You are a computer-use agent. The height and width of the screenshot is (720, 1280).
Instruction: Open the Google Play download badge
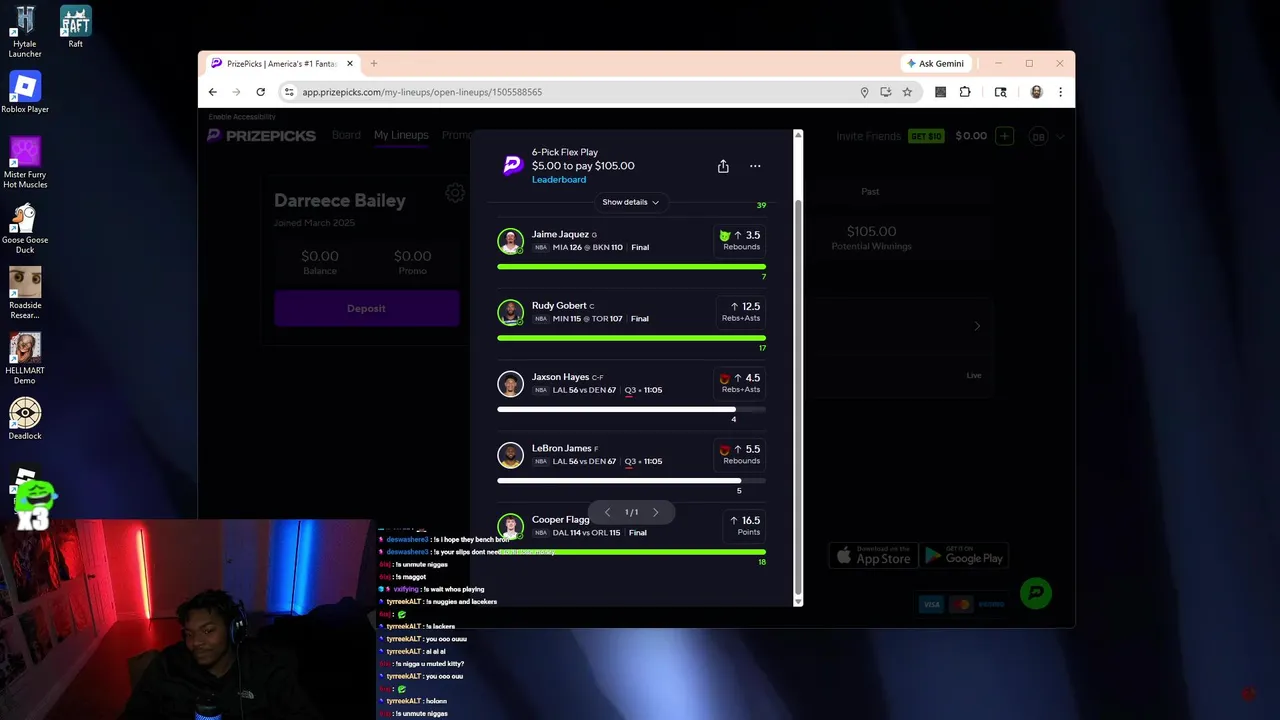click(963, 556)
